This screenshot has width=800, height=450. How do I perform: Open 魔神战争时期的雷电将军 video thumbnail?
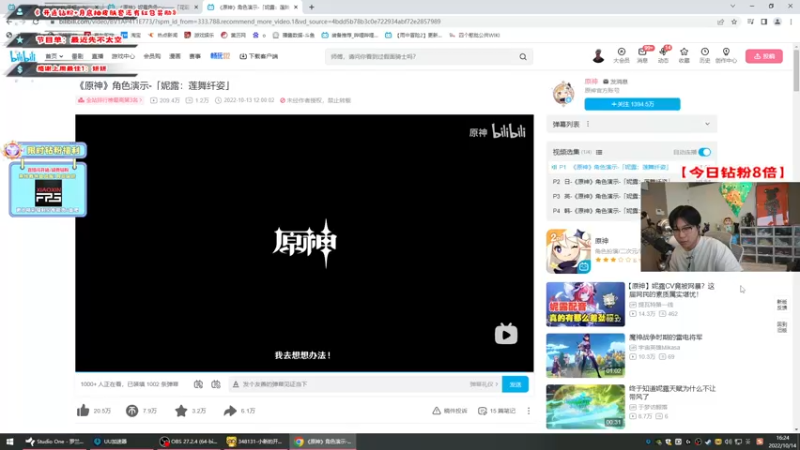pyautogui.click(x=585, y=356)
